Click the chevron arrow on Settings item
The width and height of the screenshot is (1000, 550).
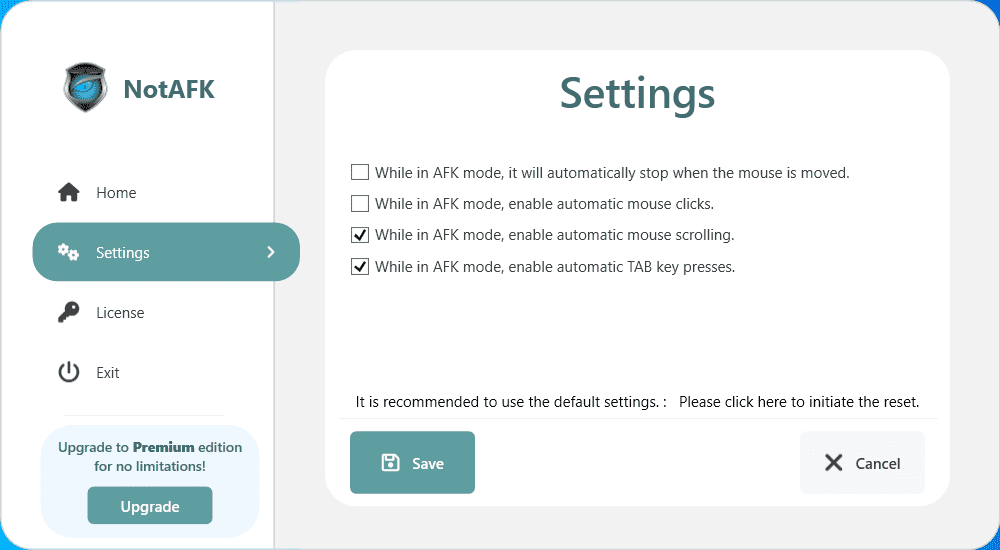tap(270, 252)
